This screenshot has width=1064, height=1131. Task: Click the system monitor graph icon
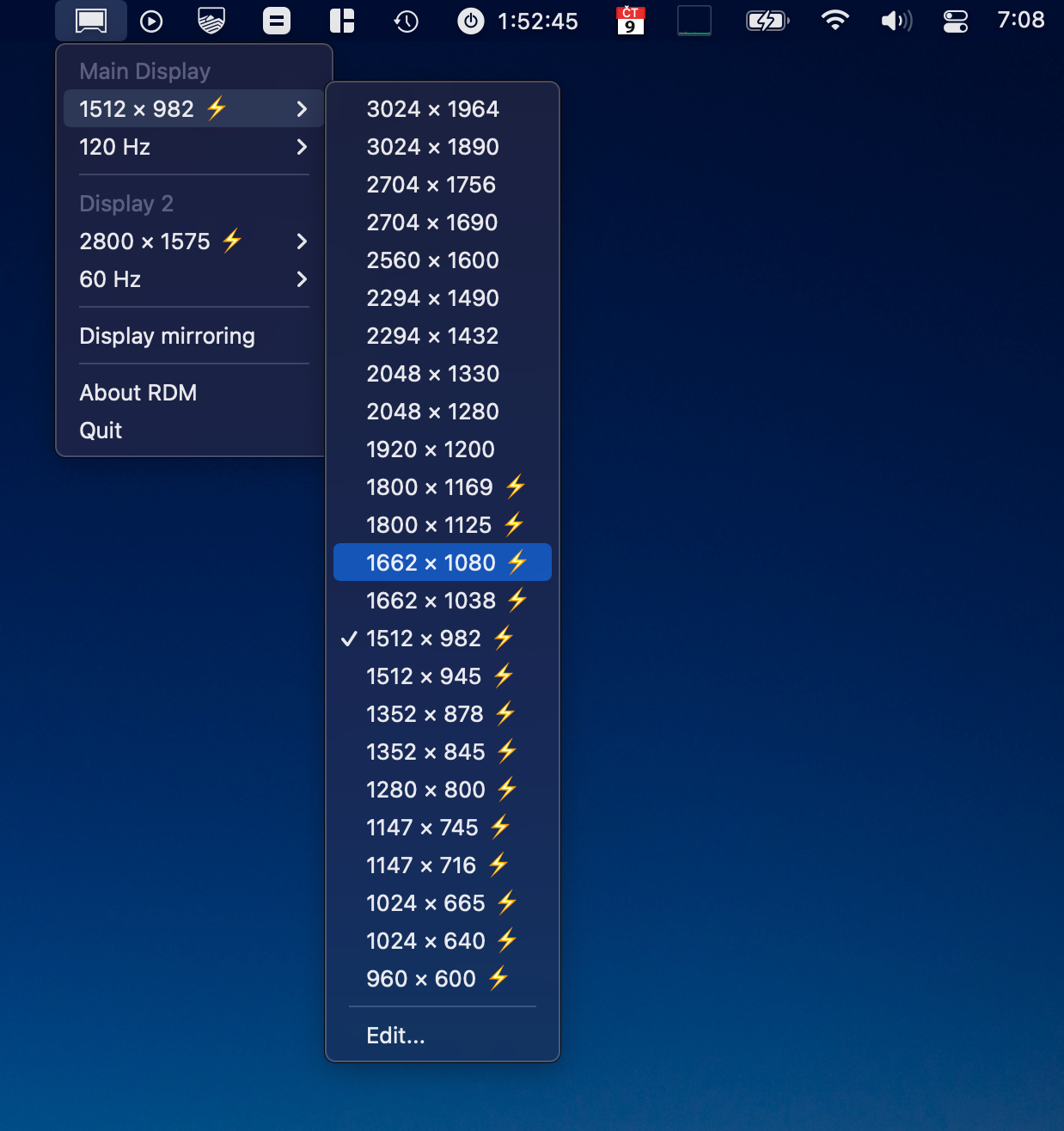tap(694, 21)
